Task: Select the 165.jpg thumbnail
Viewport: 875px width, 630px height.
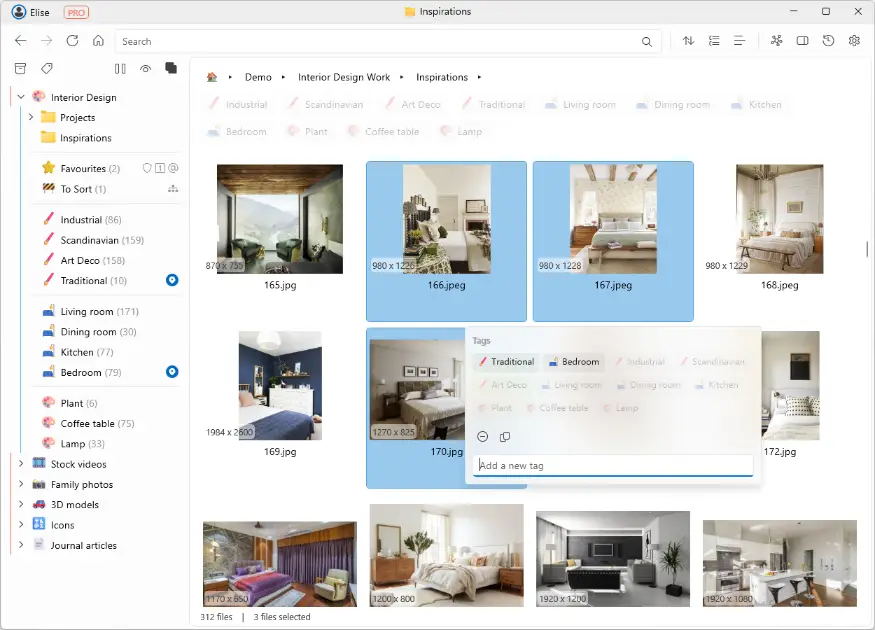Action: [280, 219]
